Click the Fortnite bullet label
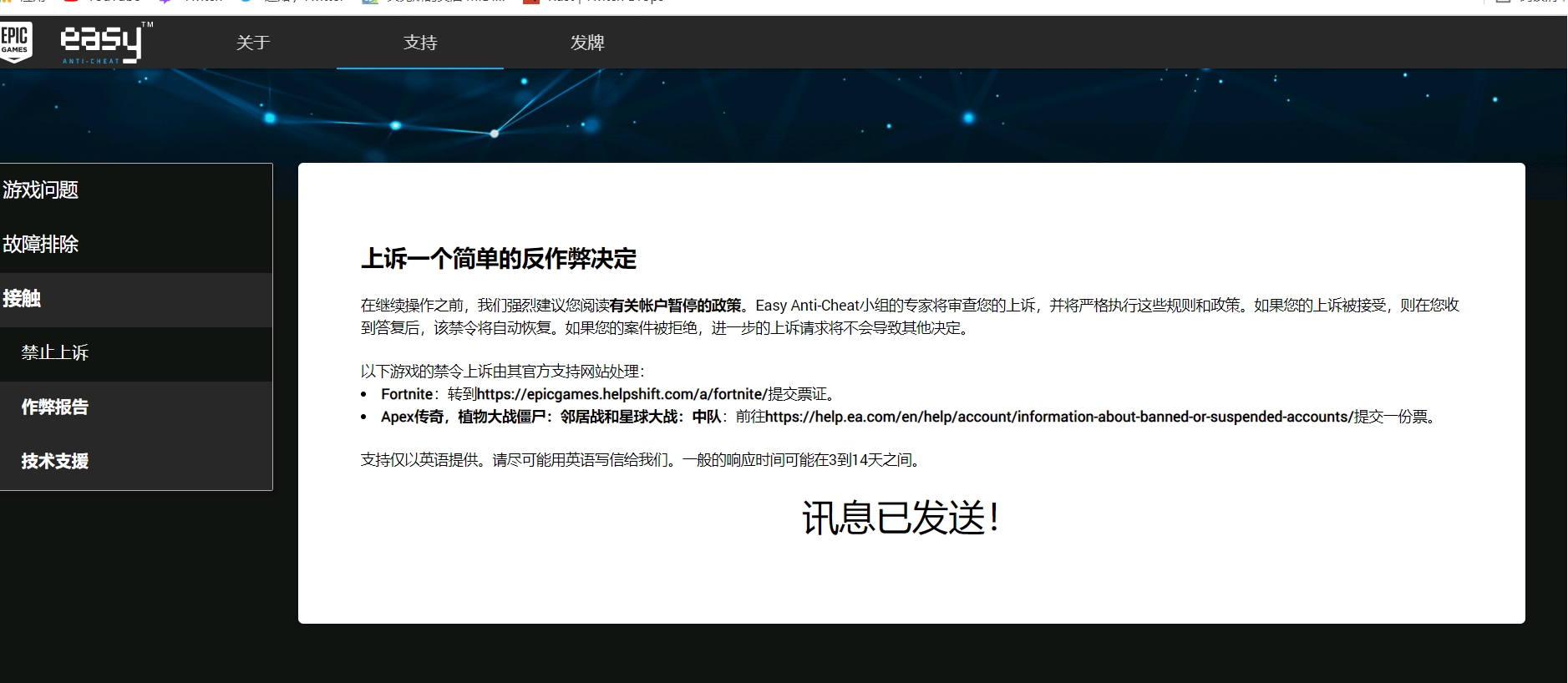The width and height of the screenshot is (1568, 683). click(x=407, y=394)
